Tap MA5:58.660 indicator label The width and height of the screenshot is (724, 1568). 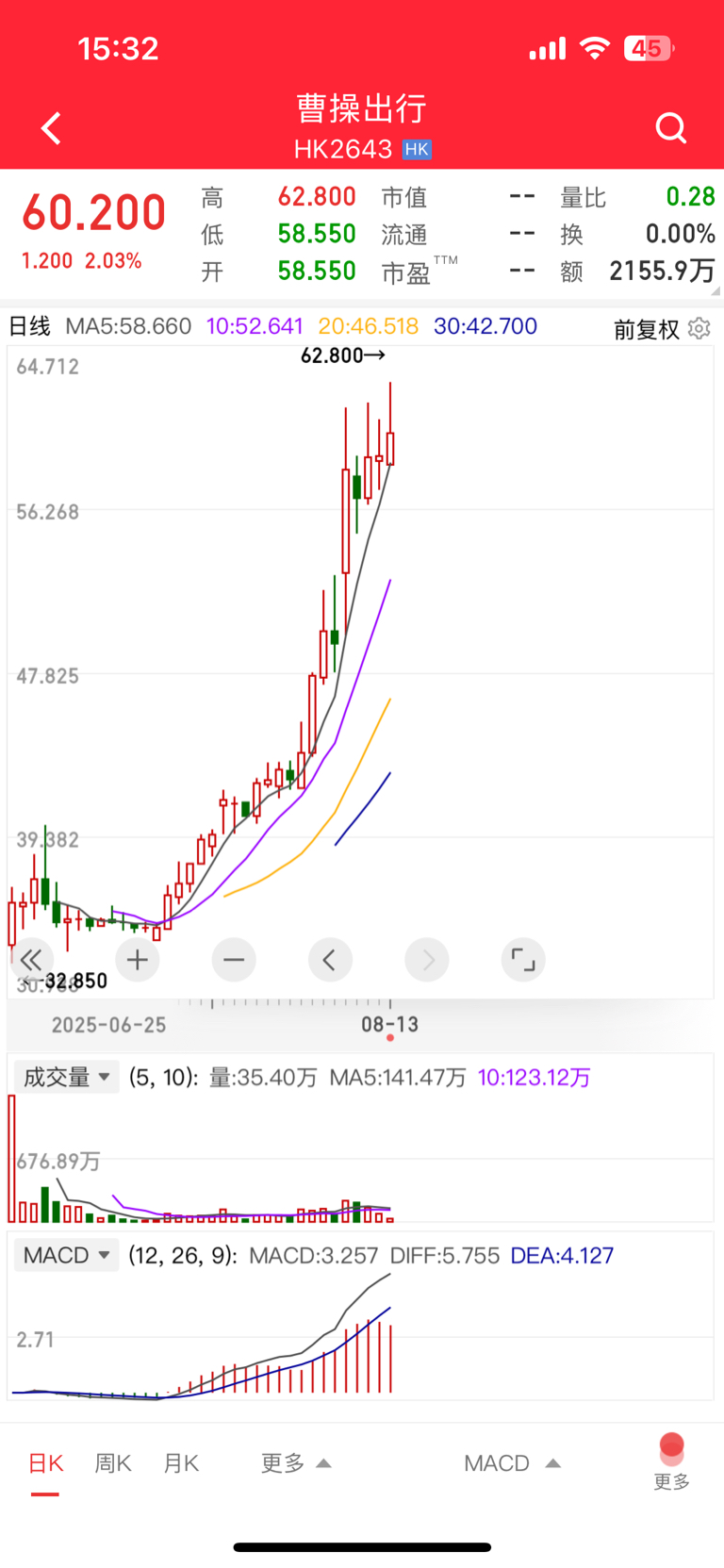(128, 326)
